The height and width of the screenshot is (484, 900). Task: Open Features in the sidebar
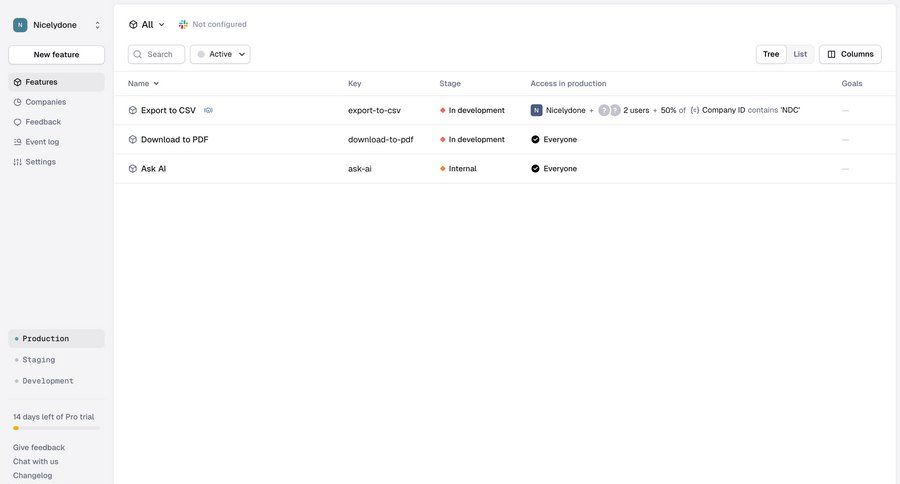coord(56,82)
